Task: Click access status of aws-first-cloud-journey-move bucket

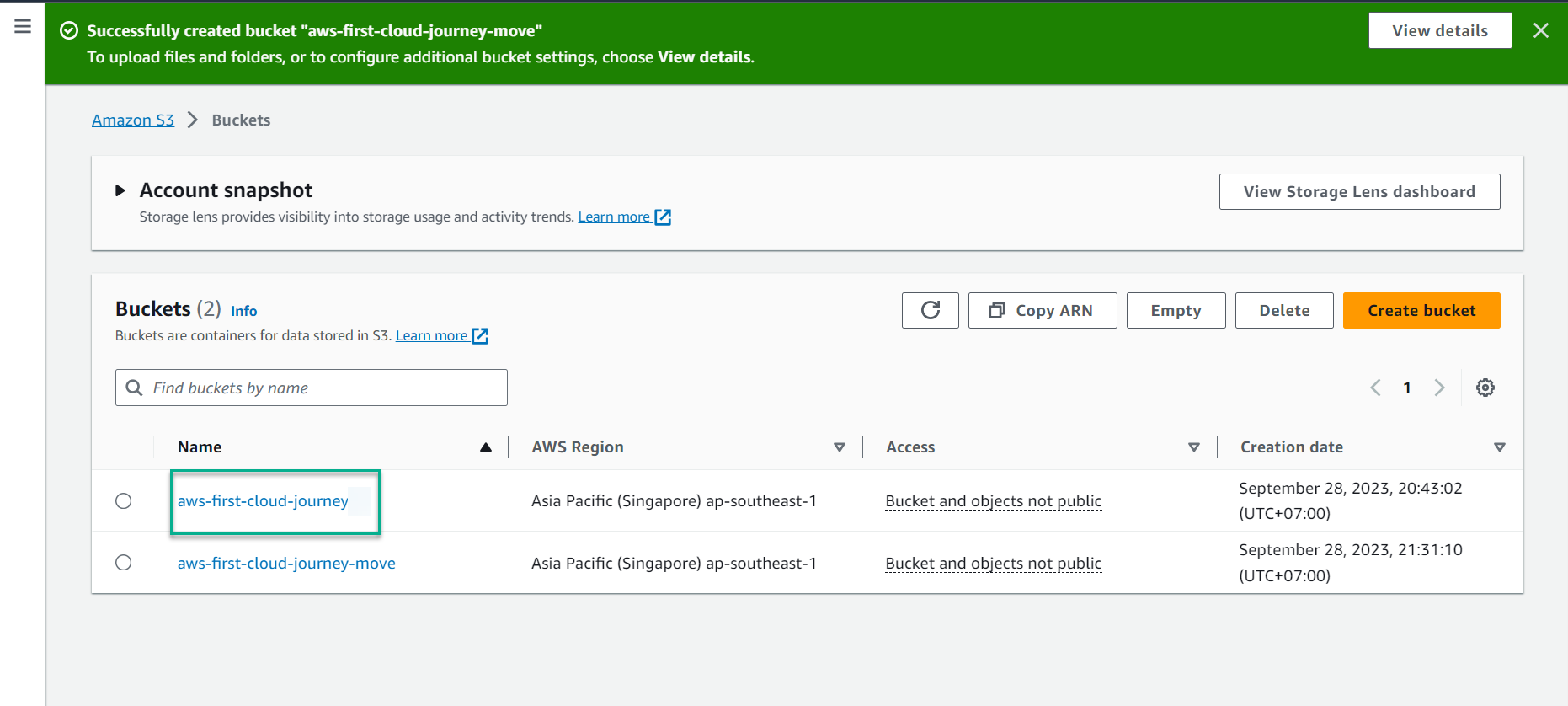Action: (994, 564)
